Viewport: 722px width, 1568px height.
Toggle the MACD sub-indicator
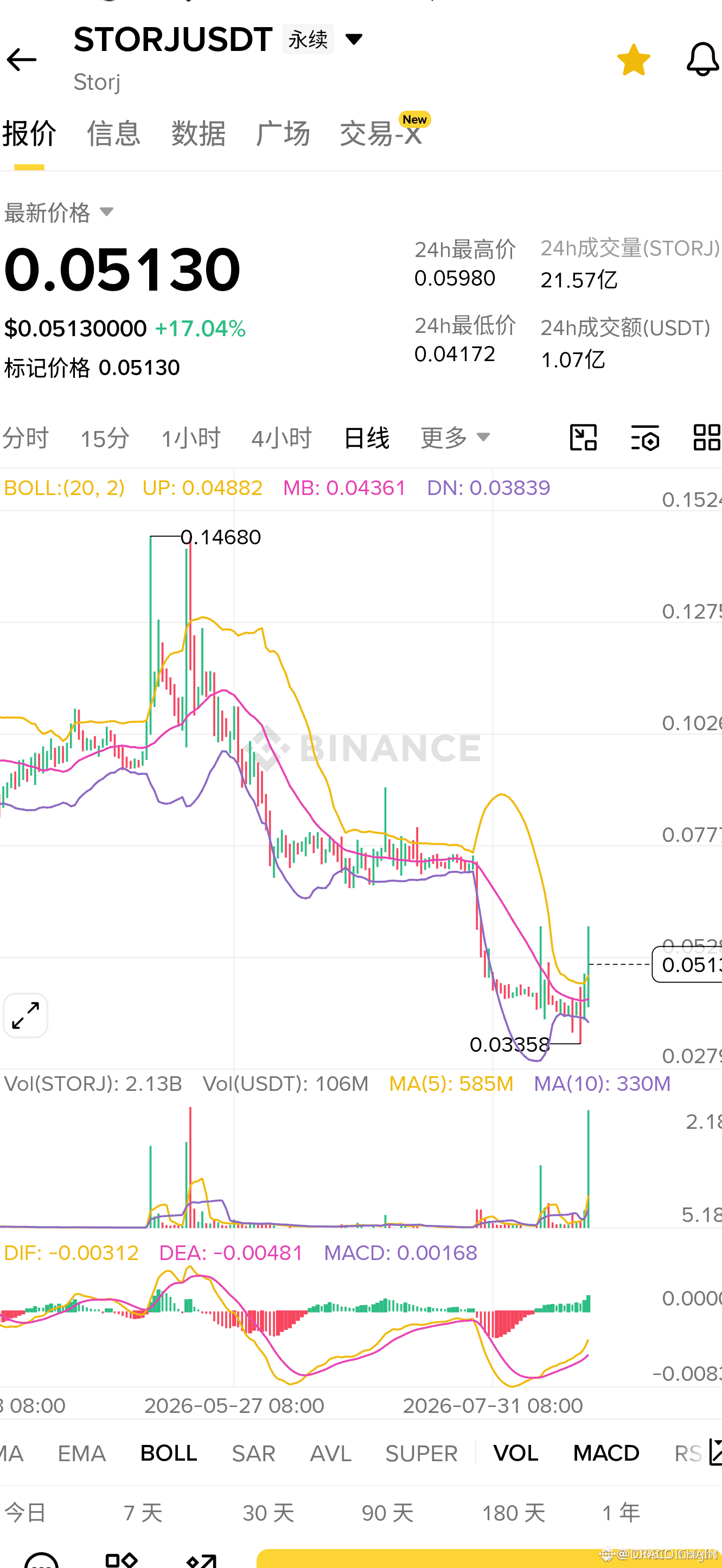point(606,1454)
